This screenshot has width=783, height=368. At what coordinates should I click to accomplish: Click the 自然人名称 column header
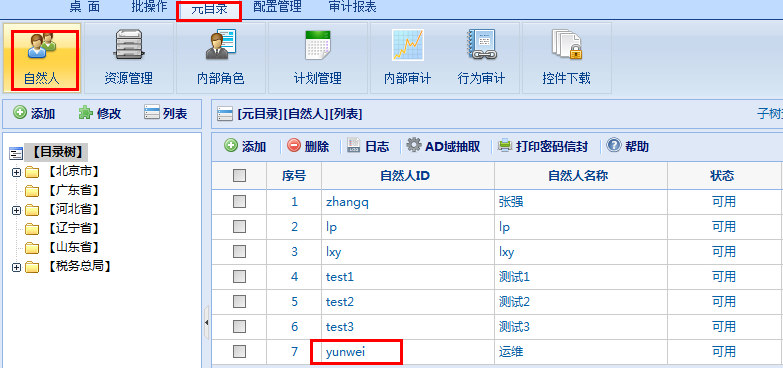tap(578, 176)
